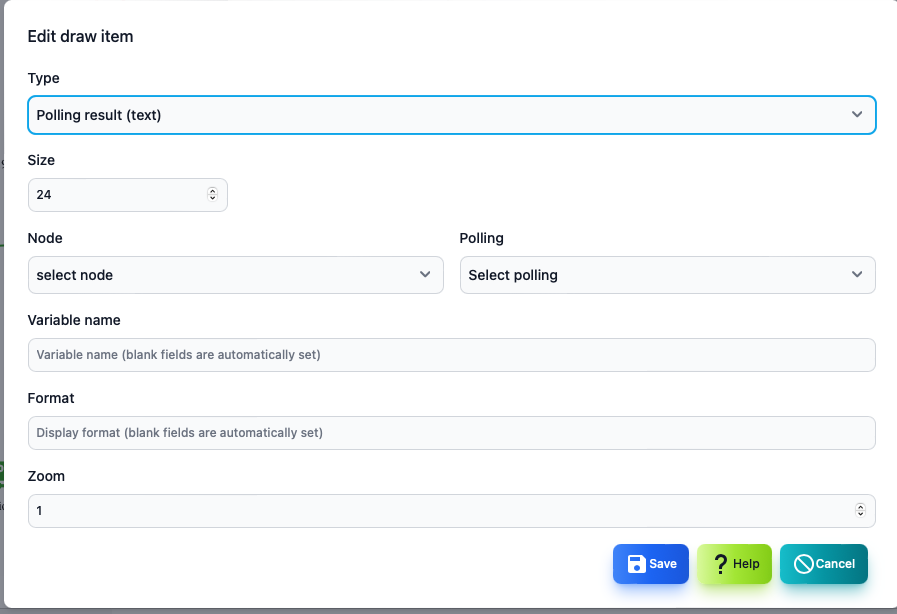Click the prohibition circle icon on Cancel
The image size is (897, 614).
pyautogui.click(x=803, y=564)
